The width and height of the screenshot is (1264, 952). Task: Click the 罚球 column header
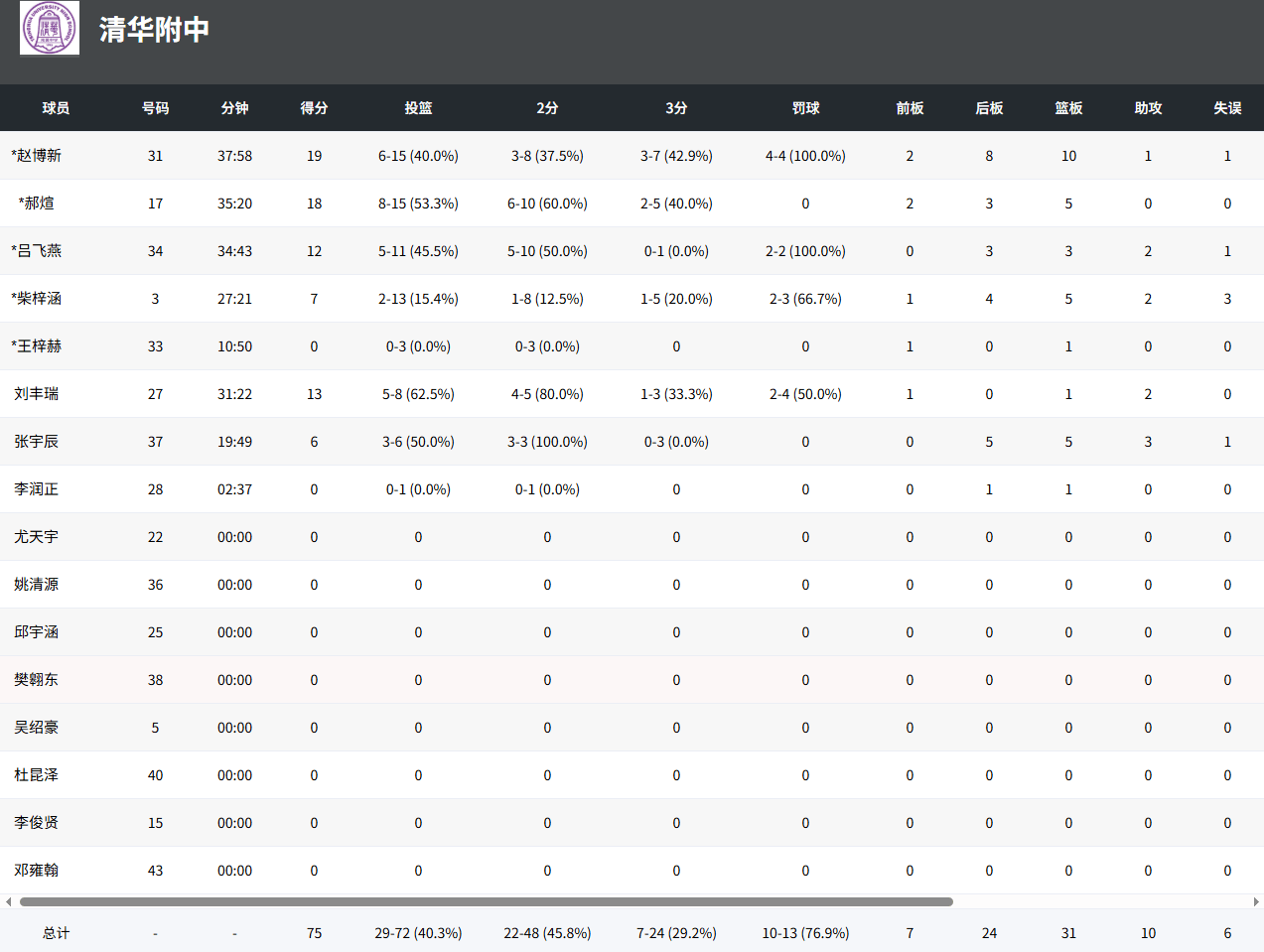tap(805, 108)
